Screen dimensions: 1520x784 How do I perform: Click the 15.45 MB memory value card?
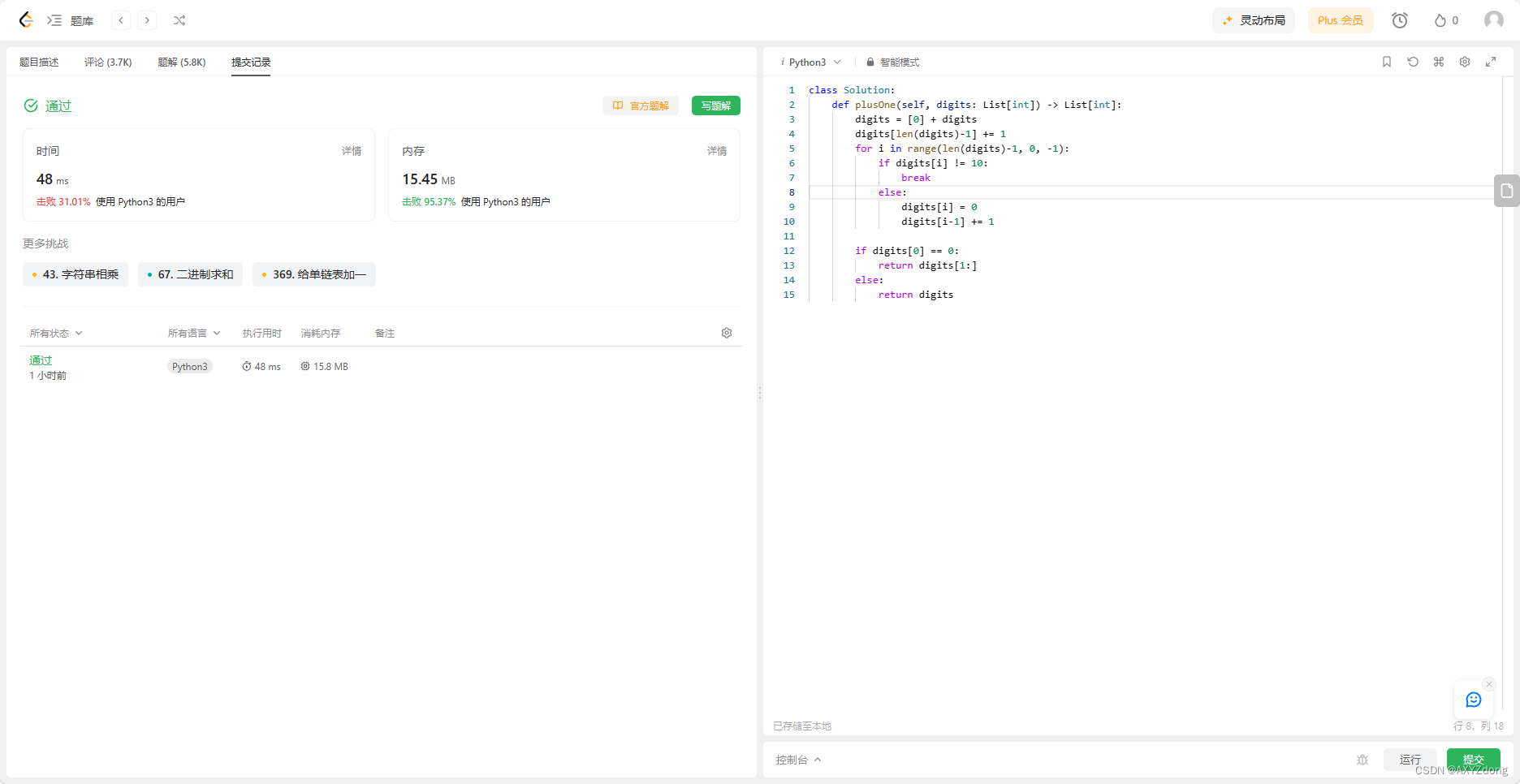pos(564,174)
